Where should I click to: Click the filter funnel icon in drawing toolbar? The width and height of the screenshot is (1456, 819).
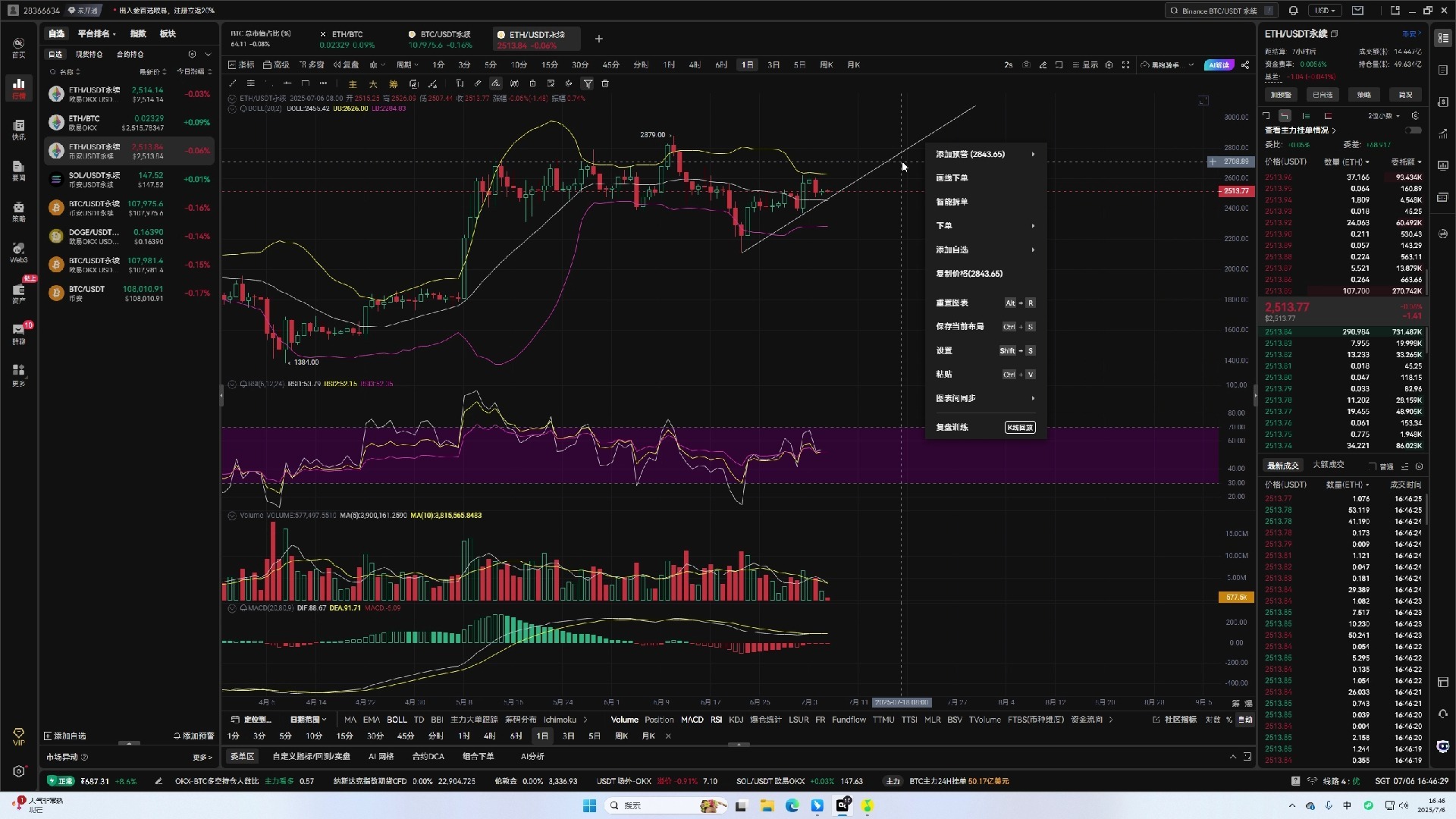point(588,83)
